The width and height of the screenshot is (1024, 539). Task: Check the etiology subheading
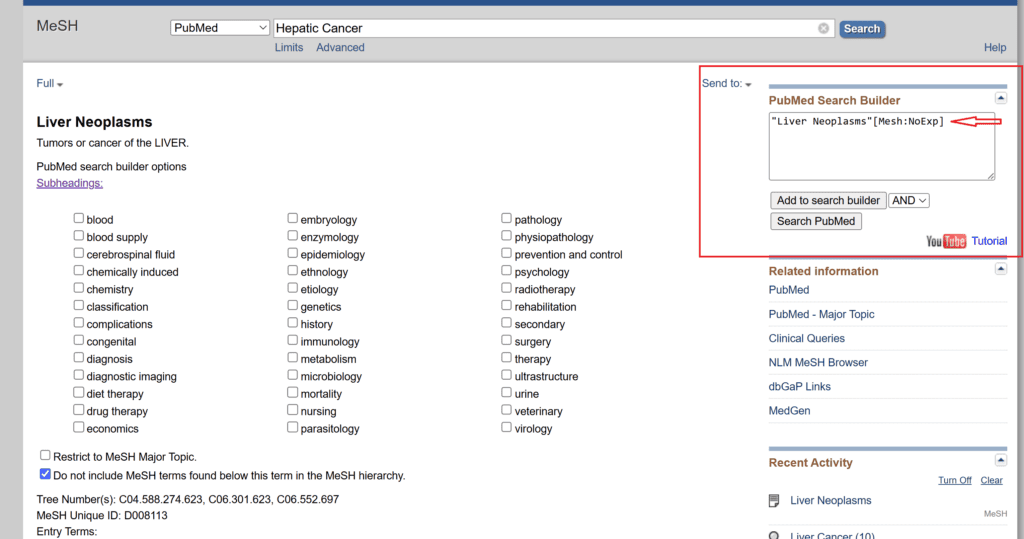point(293,288)
